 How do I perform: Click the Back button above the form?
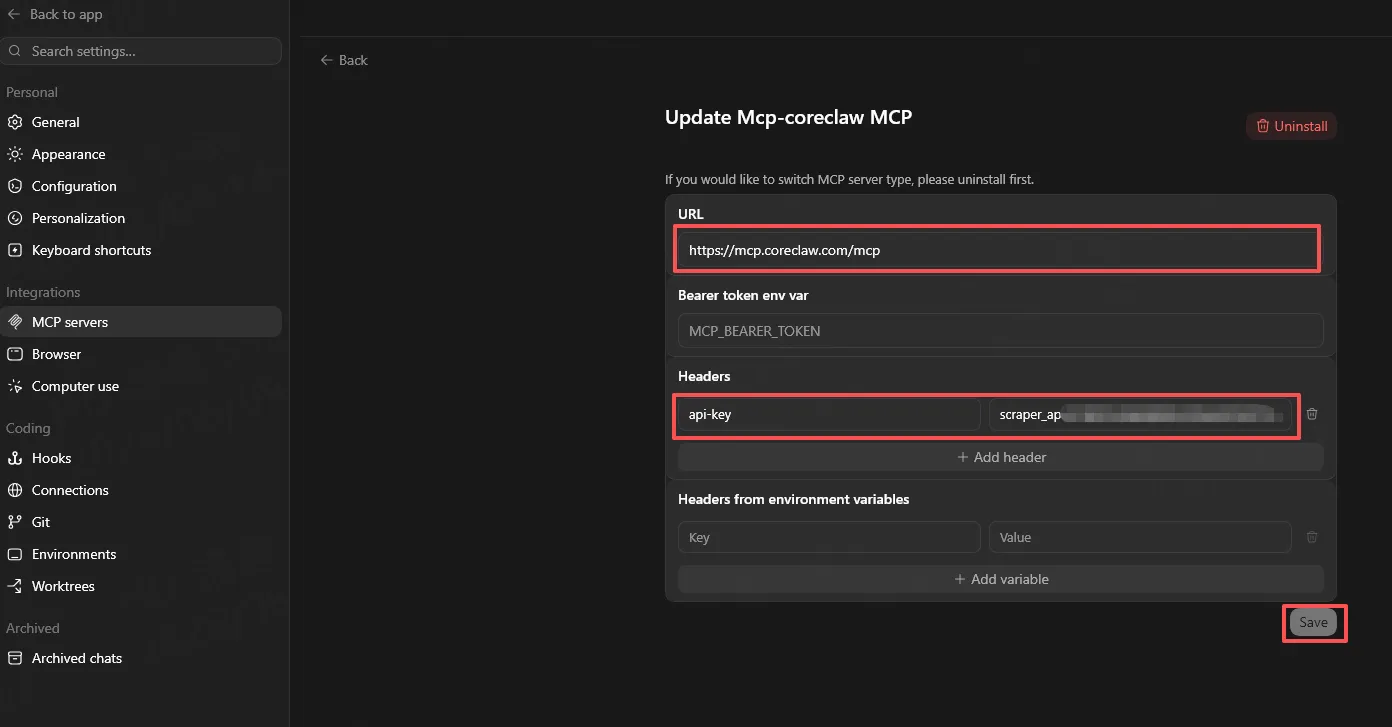pos(344,60)
